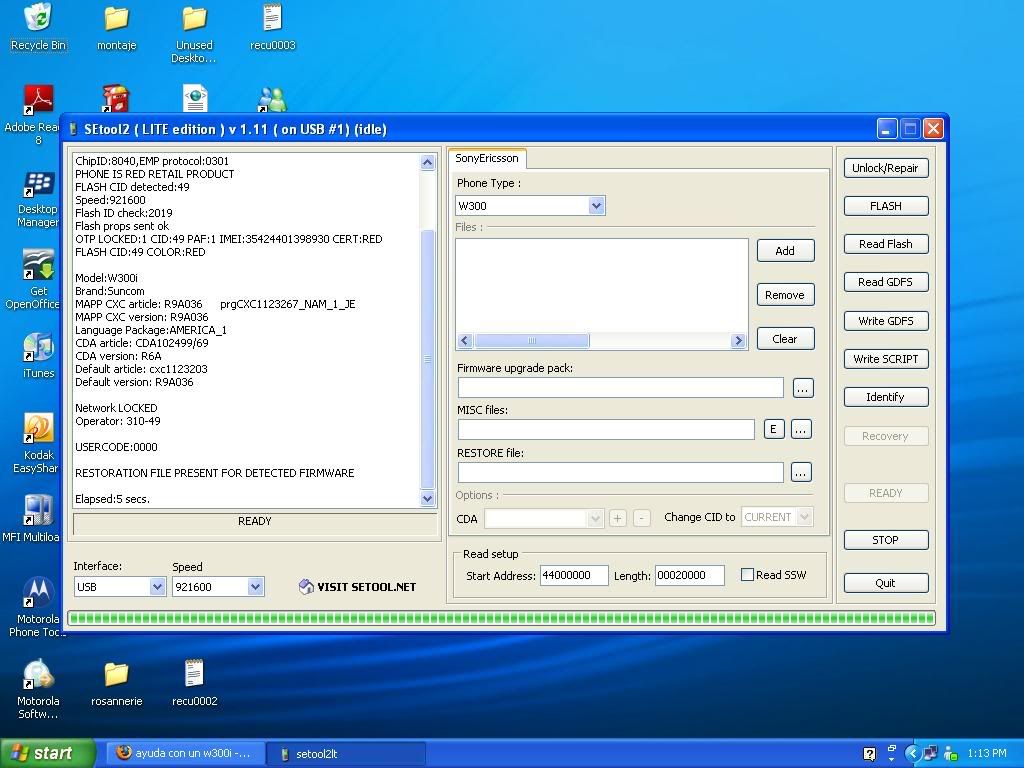The width and height of the screenshot is (1024, 768).
Task: Click Add to add files
Action: [x=785, y=251]
